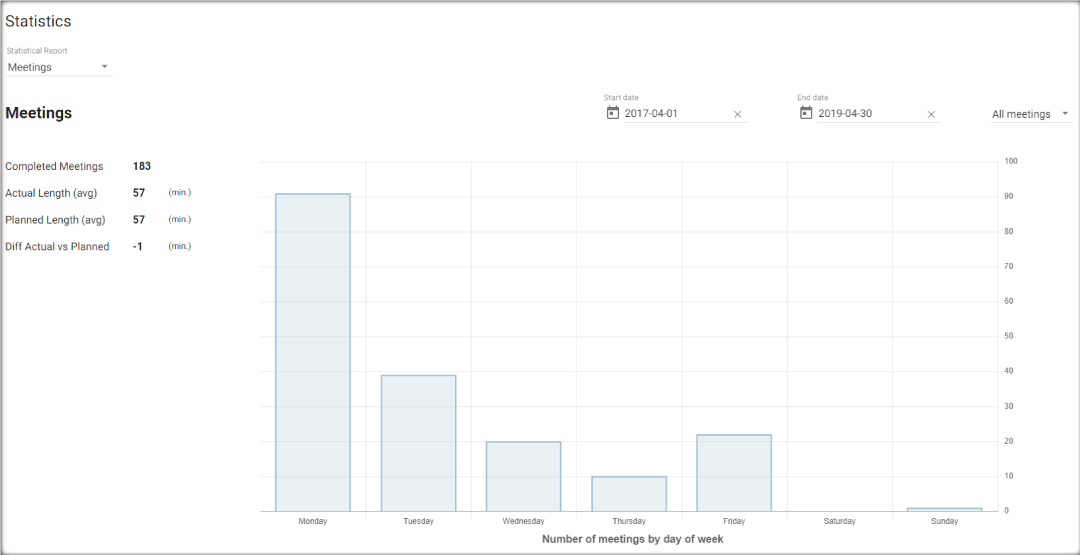Viewport: 1080px width, 555px height.
Task: Click the Statistical Report dropdown arrow
Action: point(104,67)
